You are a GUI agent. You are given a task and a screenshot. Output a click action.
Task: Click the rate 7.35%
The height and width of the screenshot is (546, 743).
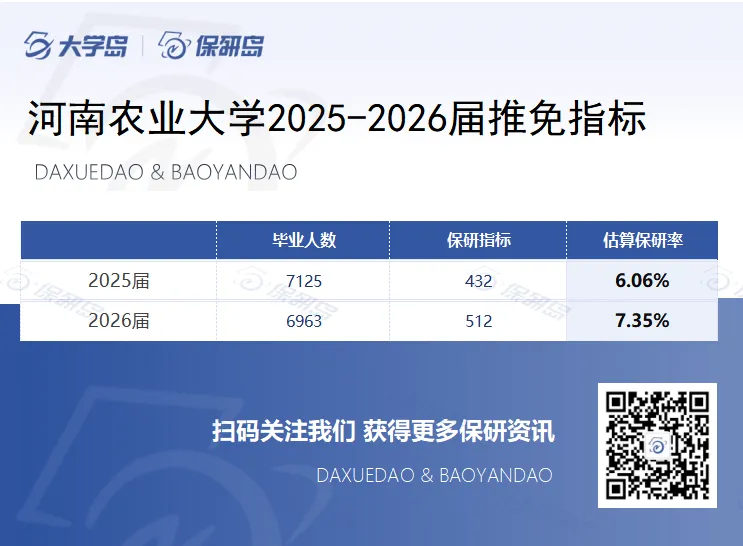point(642,321)
